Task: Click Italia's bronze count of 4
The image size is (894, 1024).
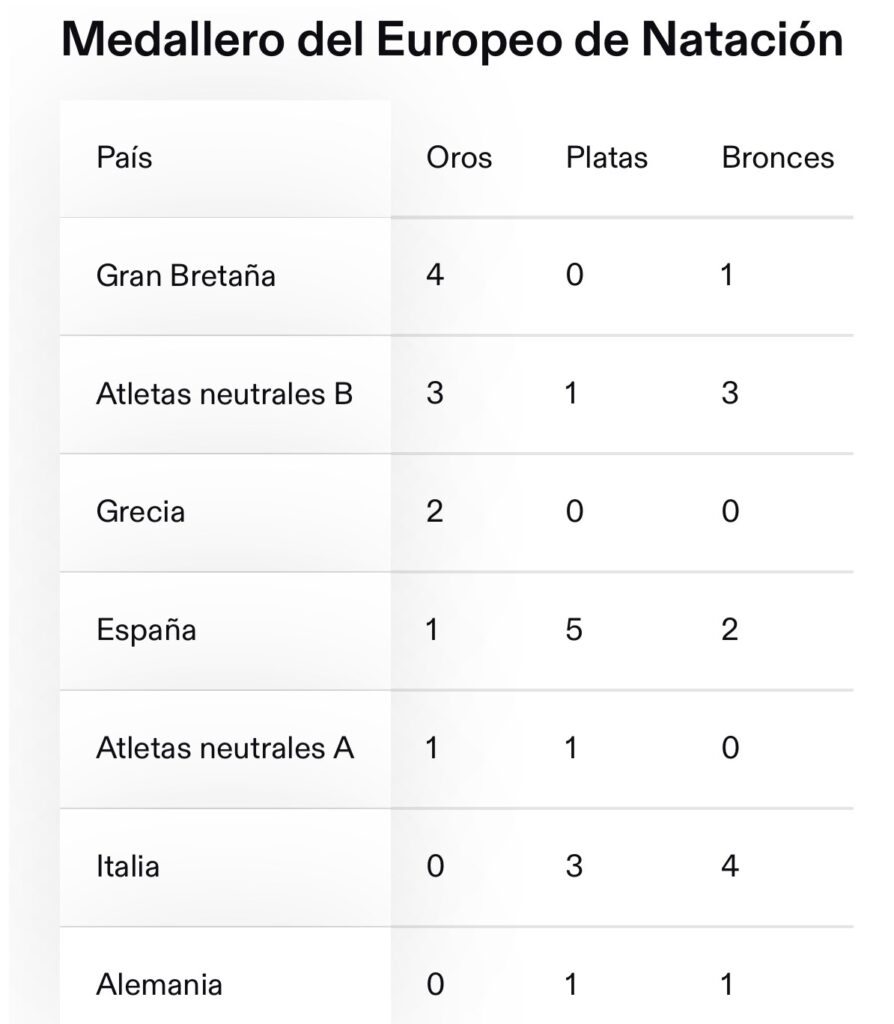Action: pyautogui.click(x=730, y=867)
